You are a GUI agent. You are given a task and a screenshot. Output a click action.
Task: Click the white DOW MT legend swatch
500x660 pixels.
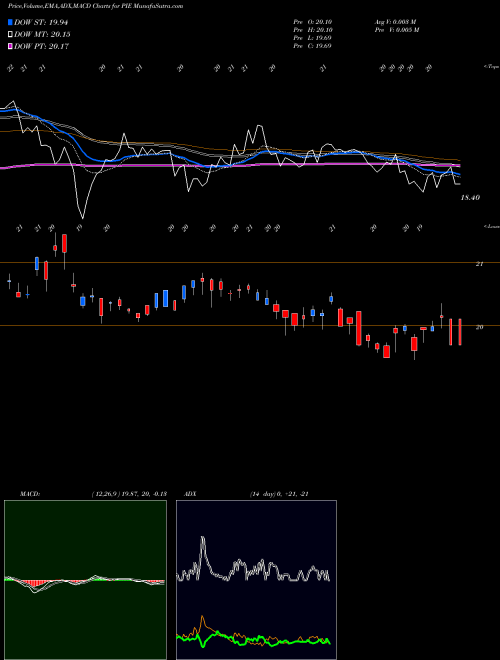[x=10, y=35]
